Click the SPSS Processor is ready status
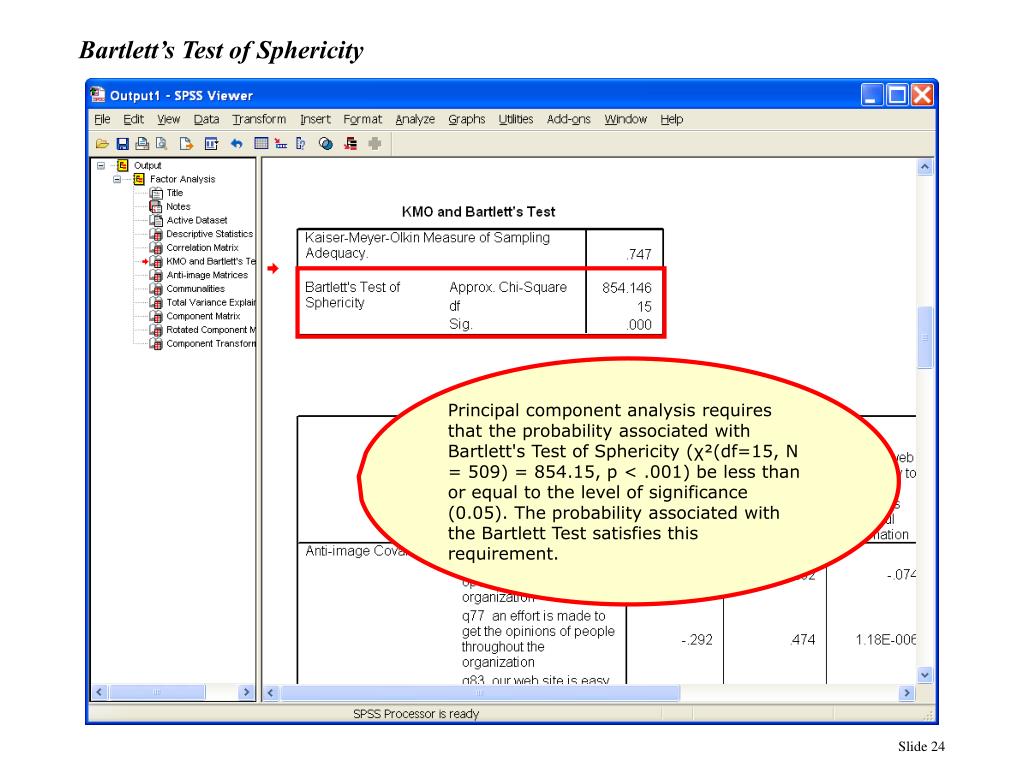This screenshot has width=1024, height=768. (x=416, y=714)
